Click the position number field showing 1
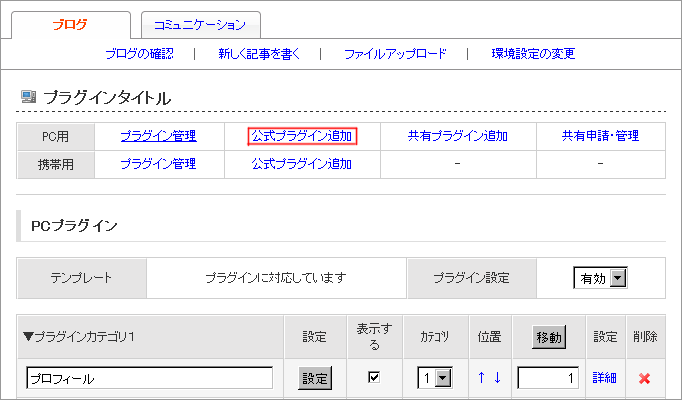Image resolution: width=682 pixels, height=400 pixels. [x=548, y=378]
